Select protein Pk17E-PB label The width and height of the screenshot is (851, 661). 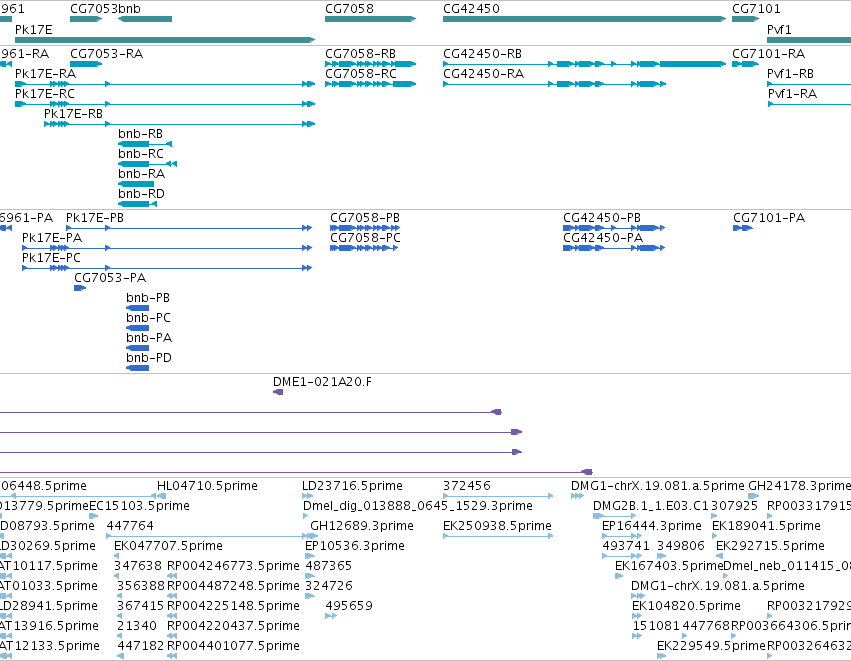[95, 218]
